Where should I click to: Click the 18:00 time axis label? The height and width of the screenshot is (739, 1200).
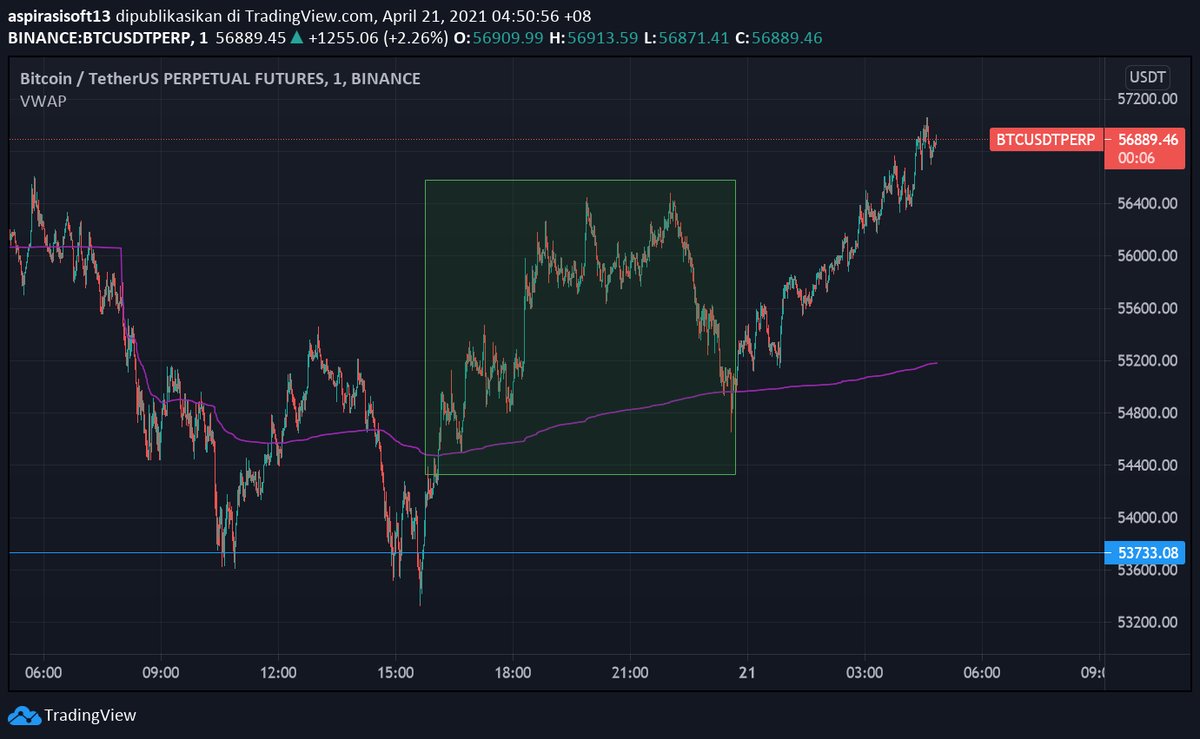pos(512,672)
